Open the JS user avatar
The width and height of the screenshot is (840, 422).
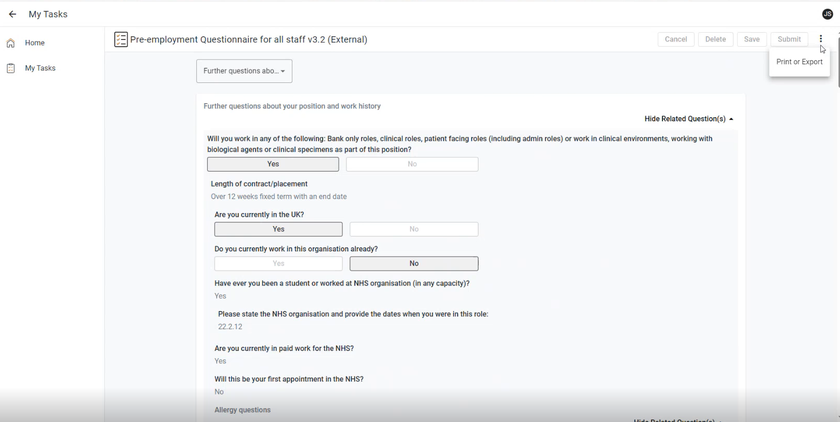coord(827,14)
